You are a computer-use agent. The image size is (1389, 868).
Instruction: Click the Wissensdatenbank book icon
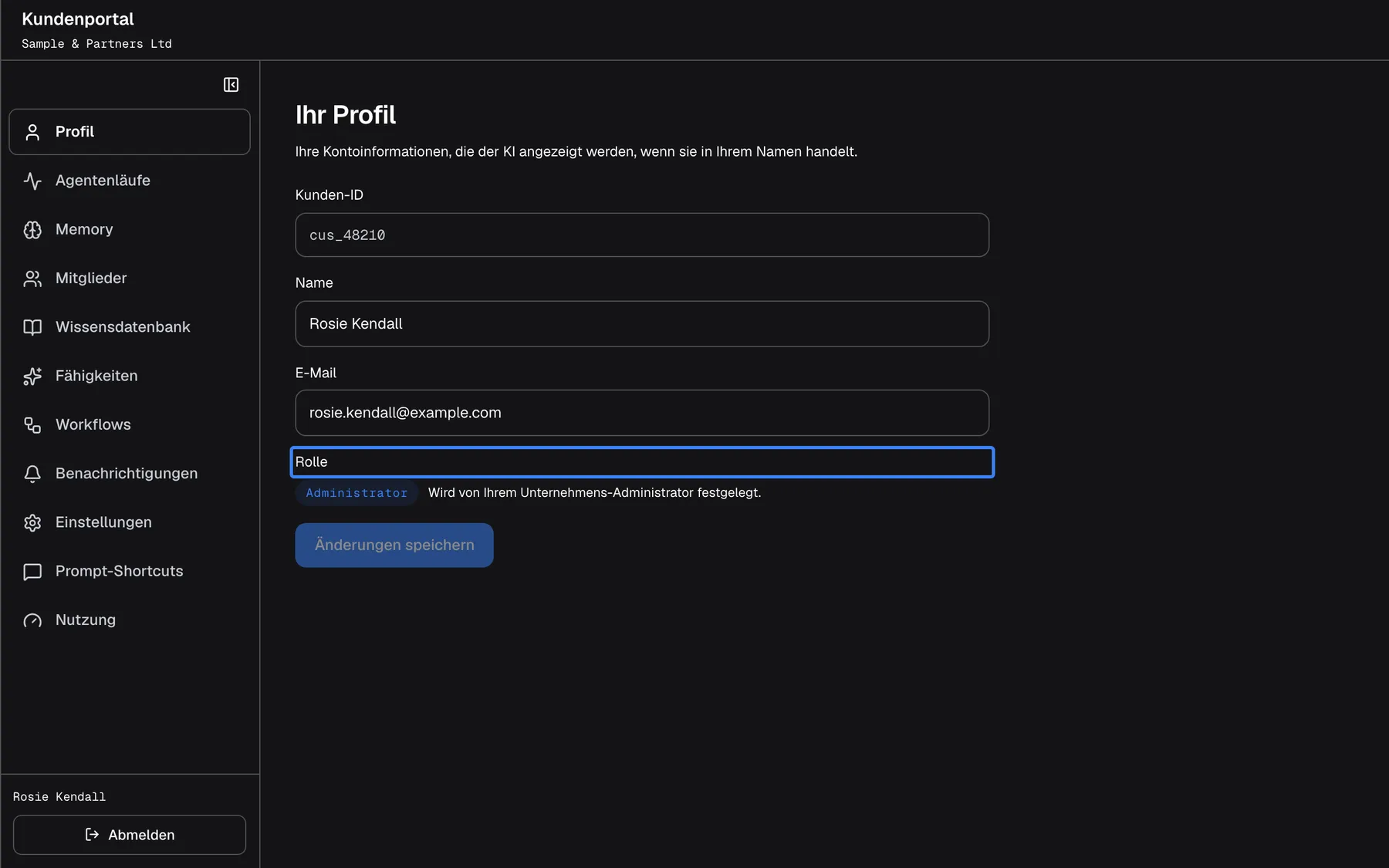(32, 327)
